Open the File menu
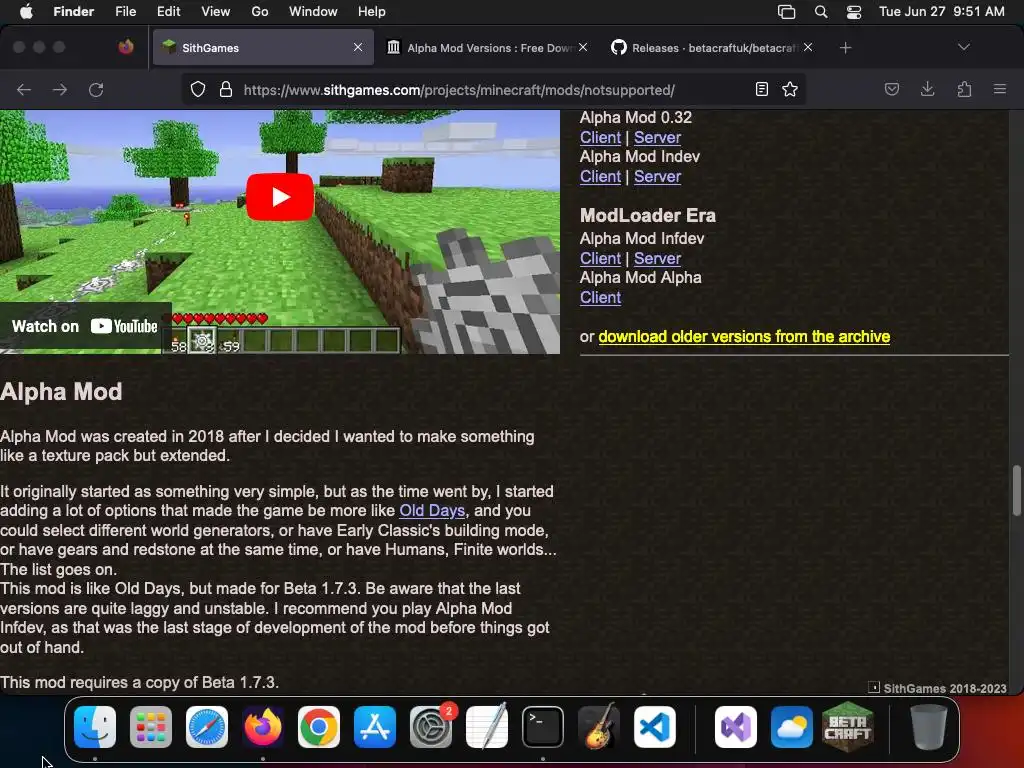The width and height of the screenshot is (1024, 768). pyautogui.click(x=125, y=12)
